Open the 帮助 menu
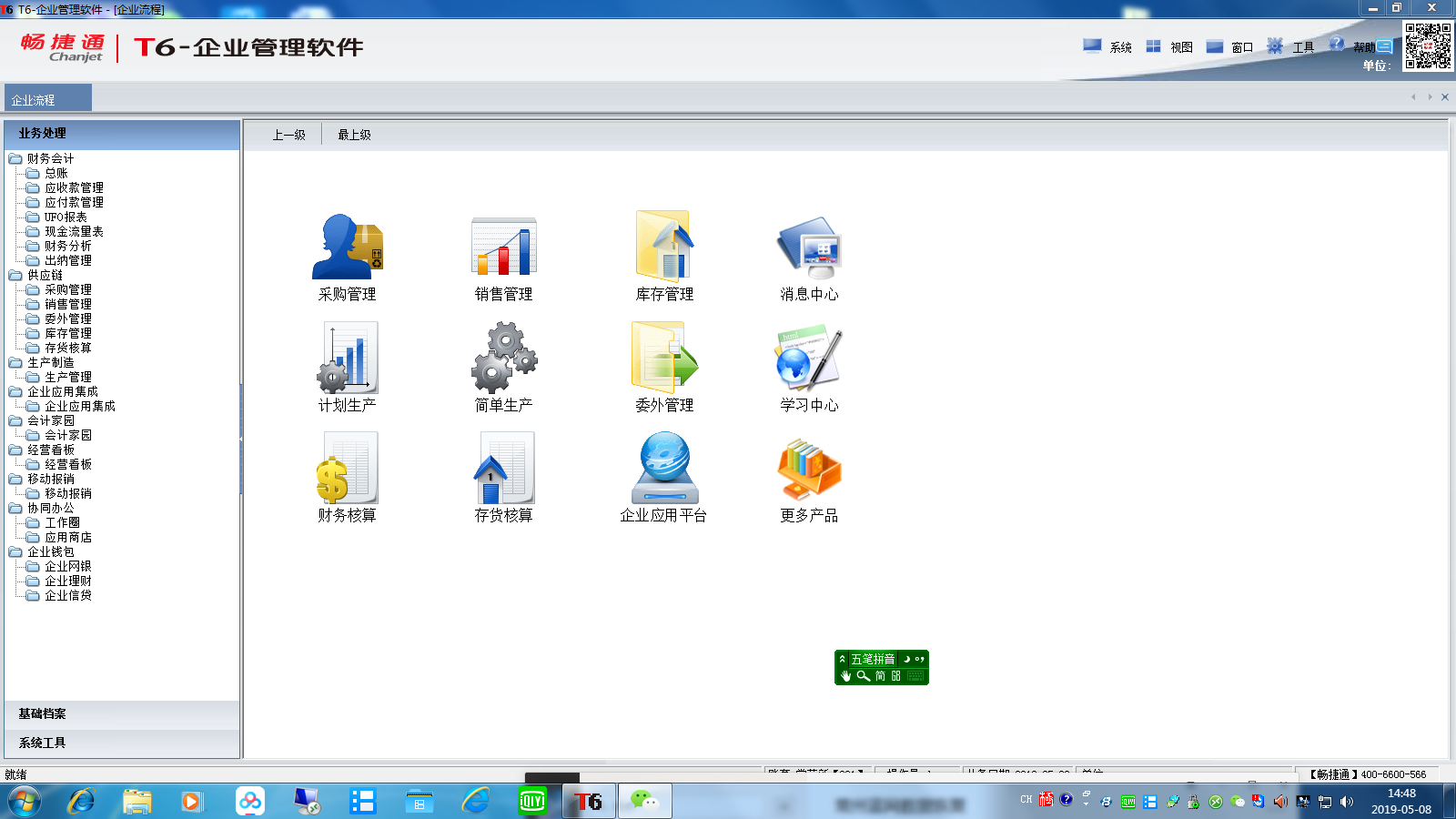 [1352, 46]
